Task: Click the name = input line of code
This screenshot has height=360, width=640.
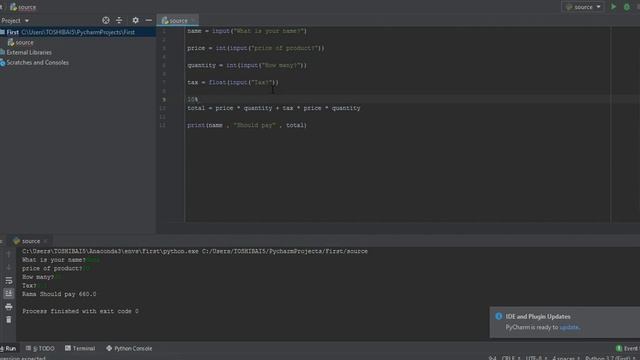Action: (247, 31)
